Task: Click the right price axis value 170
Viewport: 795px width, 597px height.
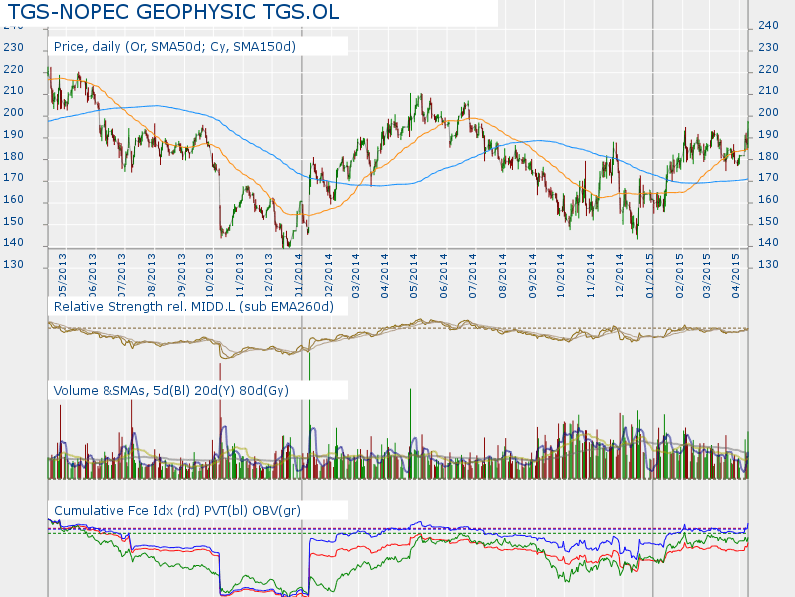Action: click(x=768, y=178)
